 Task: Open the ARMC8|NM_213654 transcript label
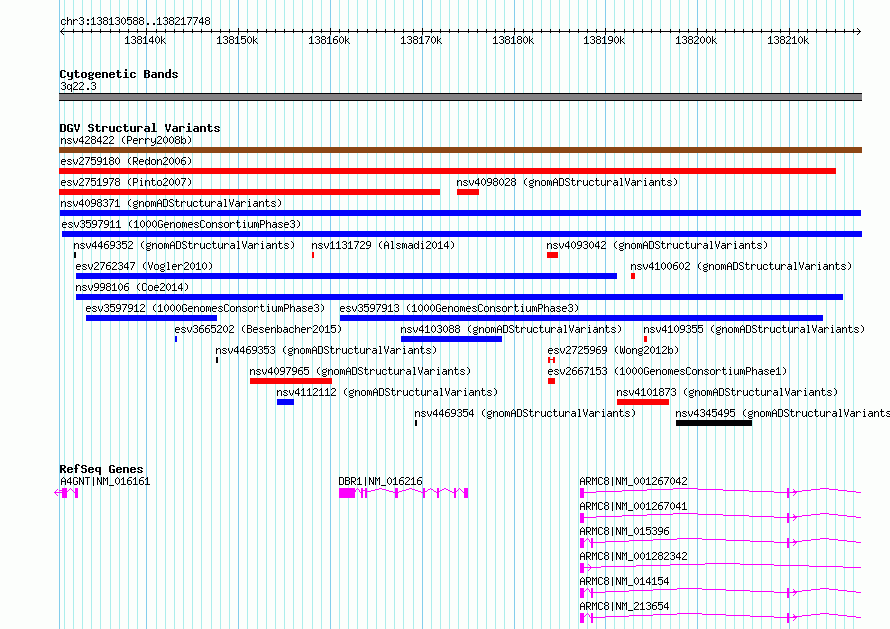tap(624, 606)
